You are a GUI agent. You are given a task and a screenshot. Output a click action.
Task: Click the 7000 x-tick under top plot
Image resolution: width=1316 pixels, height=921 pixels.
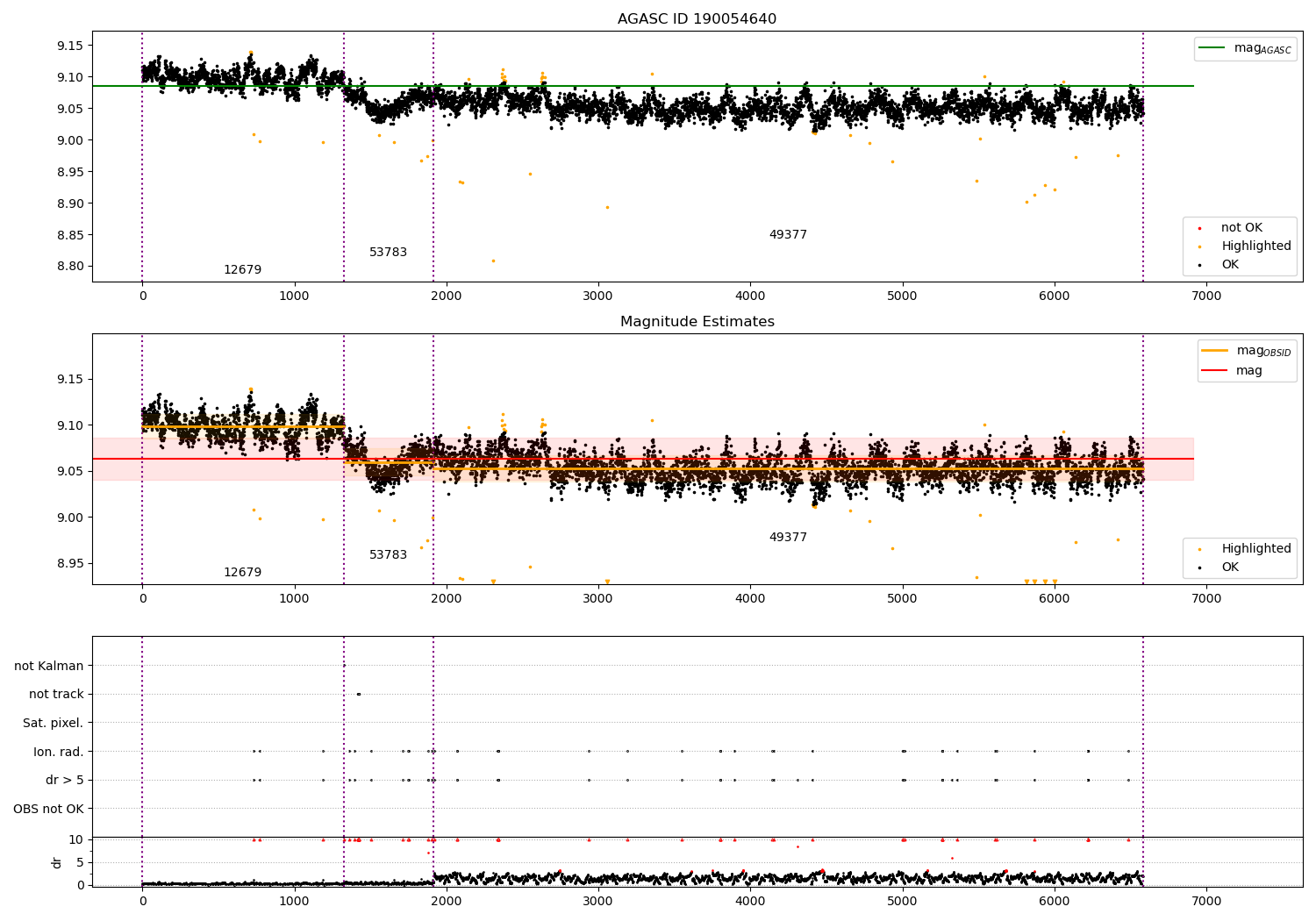[1206, 296]
